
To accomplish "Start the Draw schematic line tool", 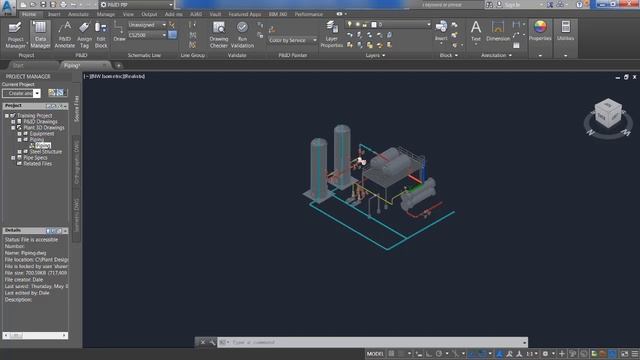I will click(x=119, y=32).
